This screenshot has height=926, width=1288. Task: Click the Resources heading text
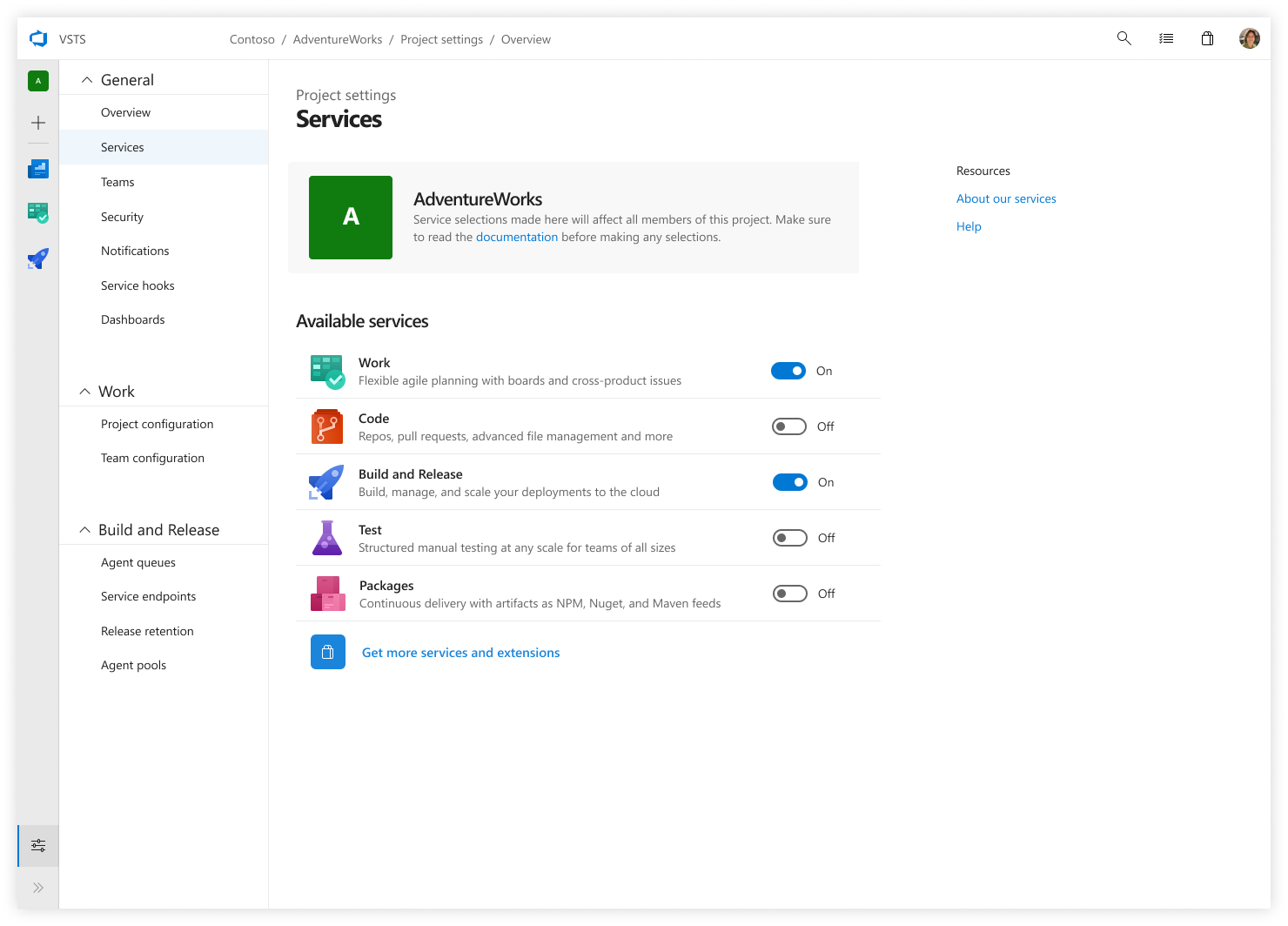tap(983, 171)
